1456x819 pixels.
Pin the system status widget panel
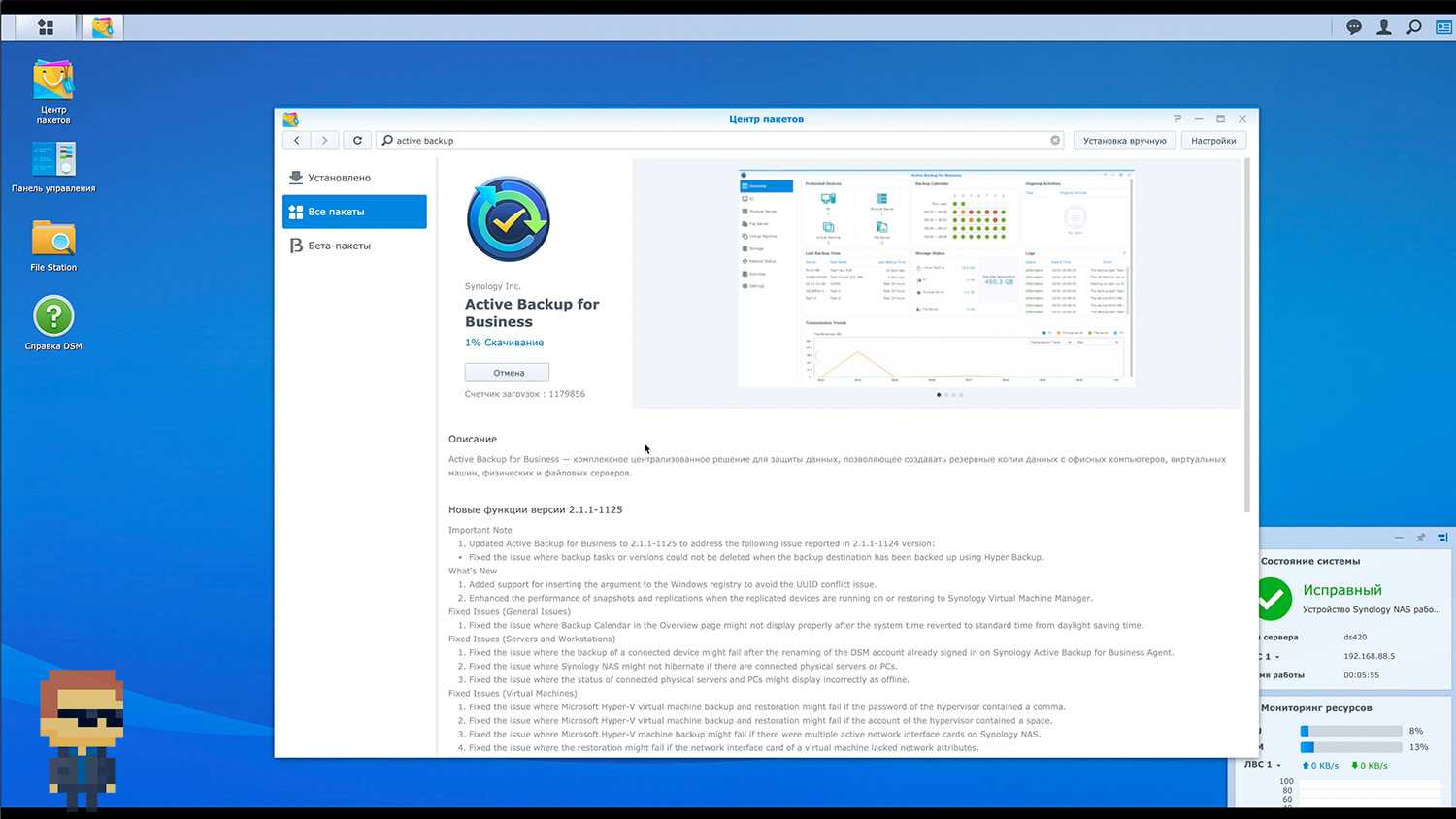pyautogui.click(x=1420, y=538)
